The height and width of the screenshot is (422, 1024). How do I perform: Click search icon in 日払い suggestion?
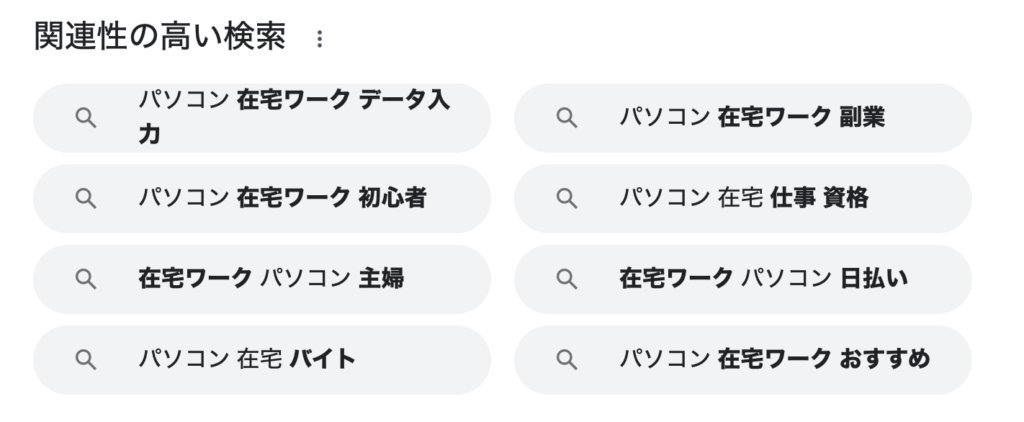tap(566, 280)
